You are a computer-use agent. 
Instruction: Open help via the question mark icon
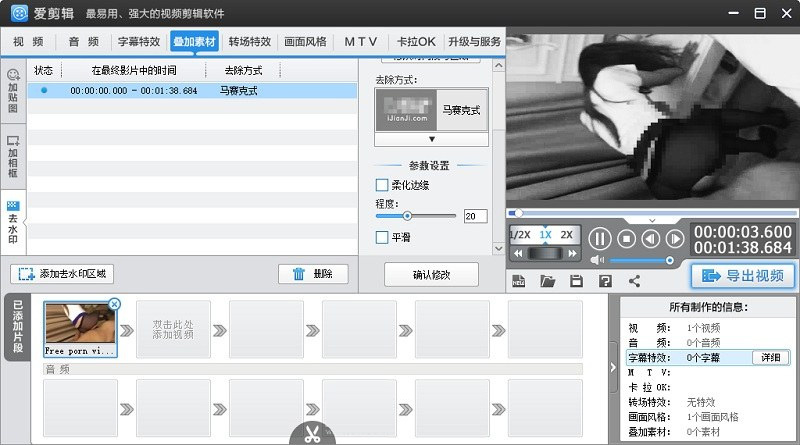tap(605, 281)
